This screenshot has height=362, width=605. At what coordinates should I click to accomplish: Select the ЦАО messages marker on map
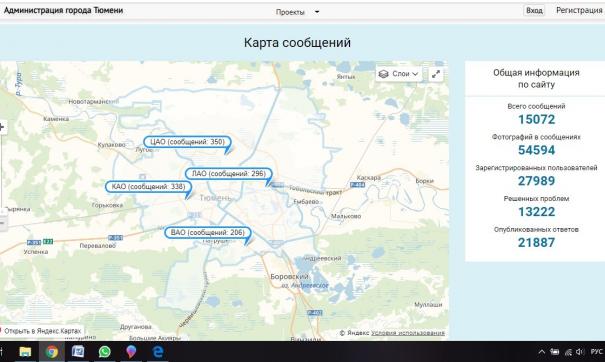click(188, 142)
